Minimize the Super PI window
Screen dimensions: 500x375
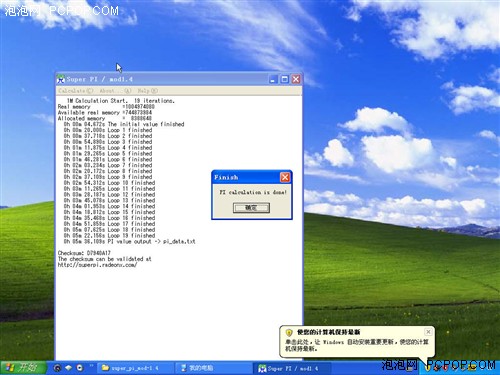coord(273,79)
